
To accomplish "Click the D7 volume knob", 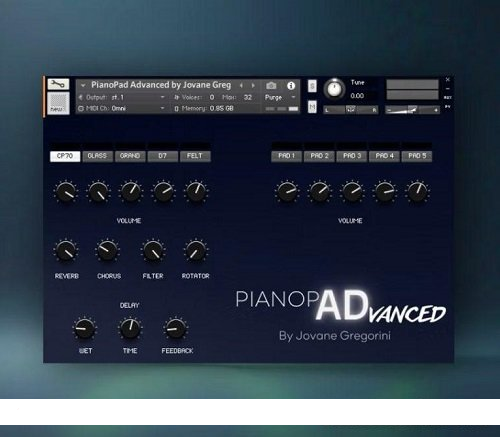I will pos(163,192).
